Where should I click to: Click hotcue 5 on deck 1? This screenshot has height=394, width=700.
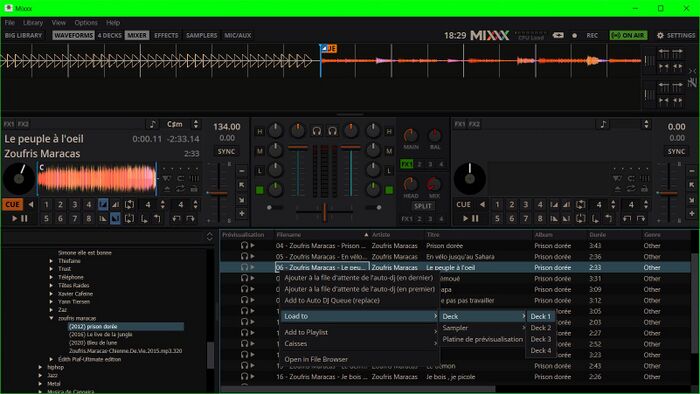point(46,219)
